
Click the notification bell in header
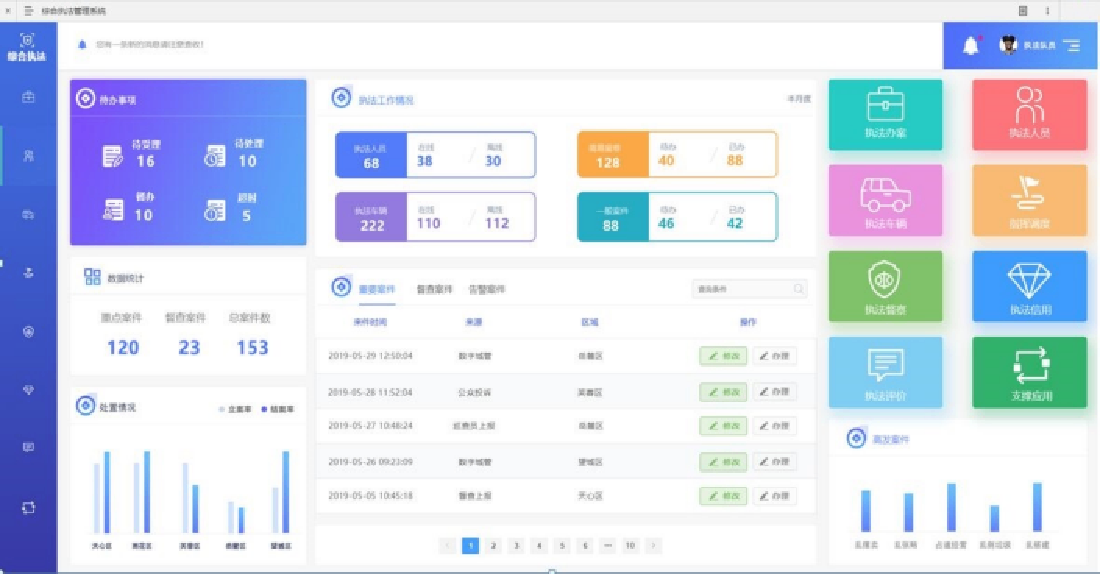point(970,46)
